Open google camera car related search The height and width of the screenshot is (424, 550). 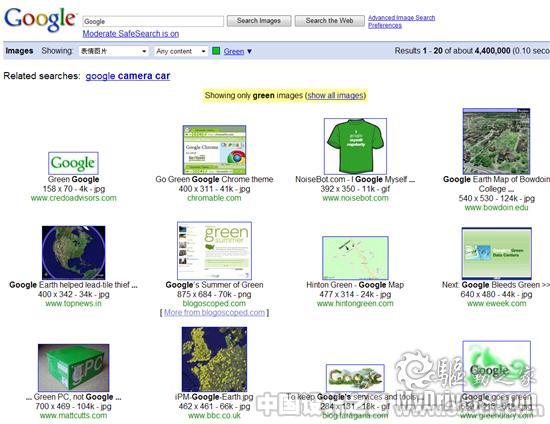pyautogui.click(x=128, y=76)
